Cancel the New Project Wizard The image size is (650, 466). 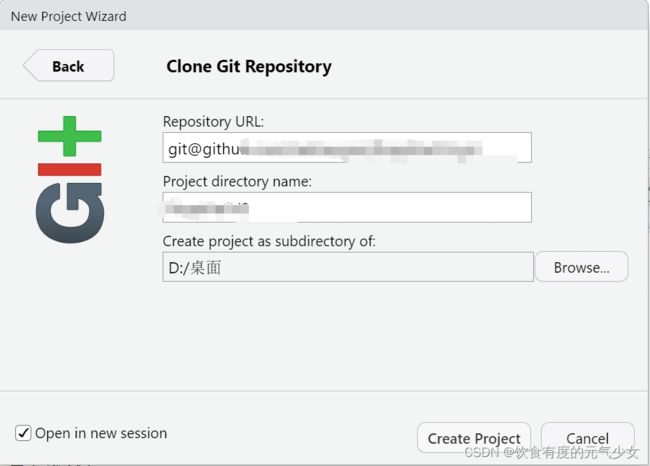(587, 438)
